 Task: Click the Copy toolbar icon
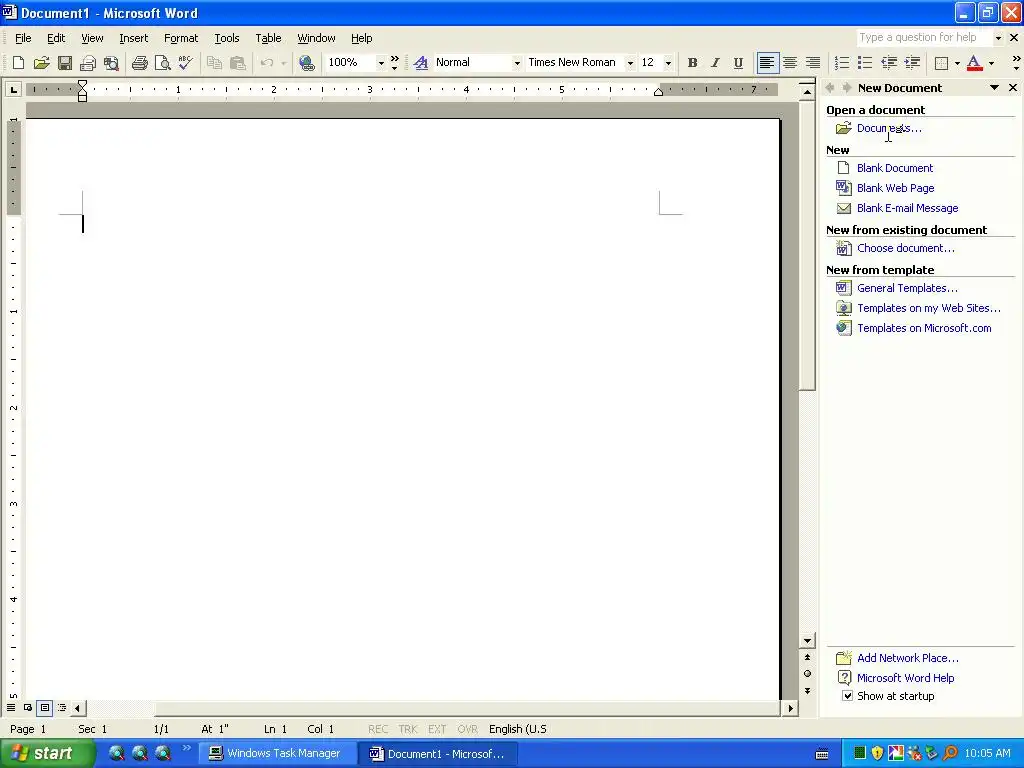click(214, 63)
